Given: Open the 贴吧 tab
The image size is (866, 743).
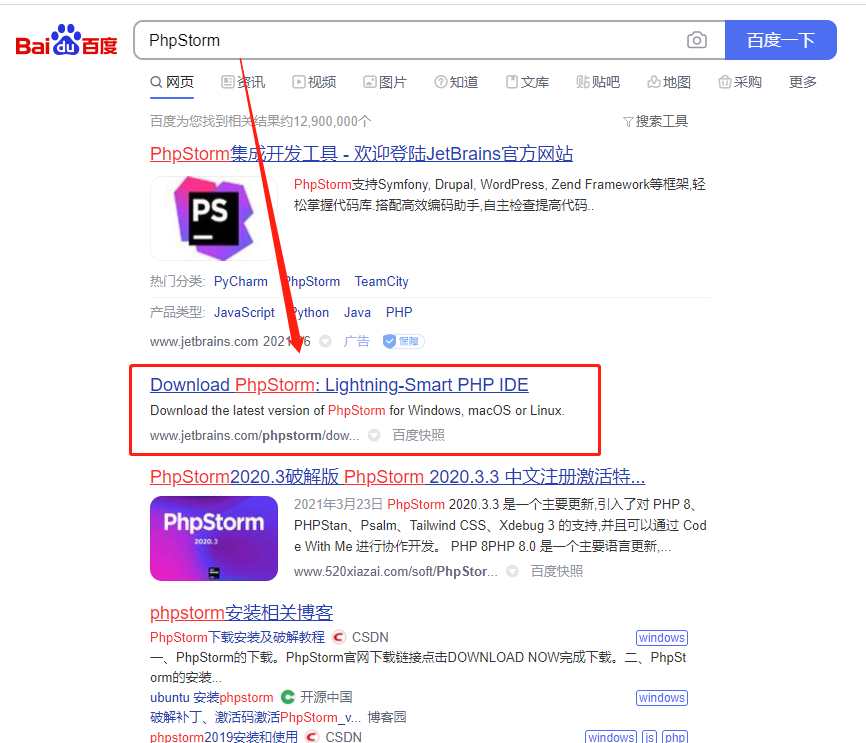Looking at the screenshot, I should [598, 82].
